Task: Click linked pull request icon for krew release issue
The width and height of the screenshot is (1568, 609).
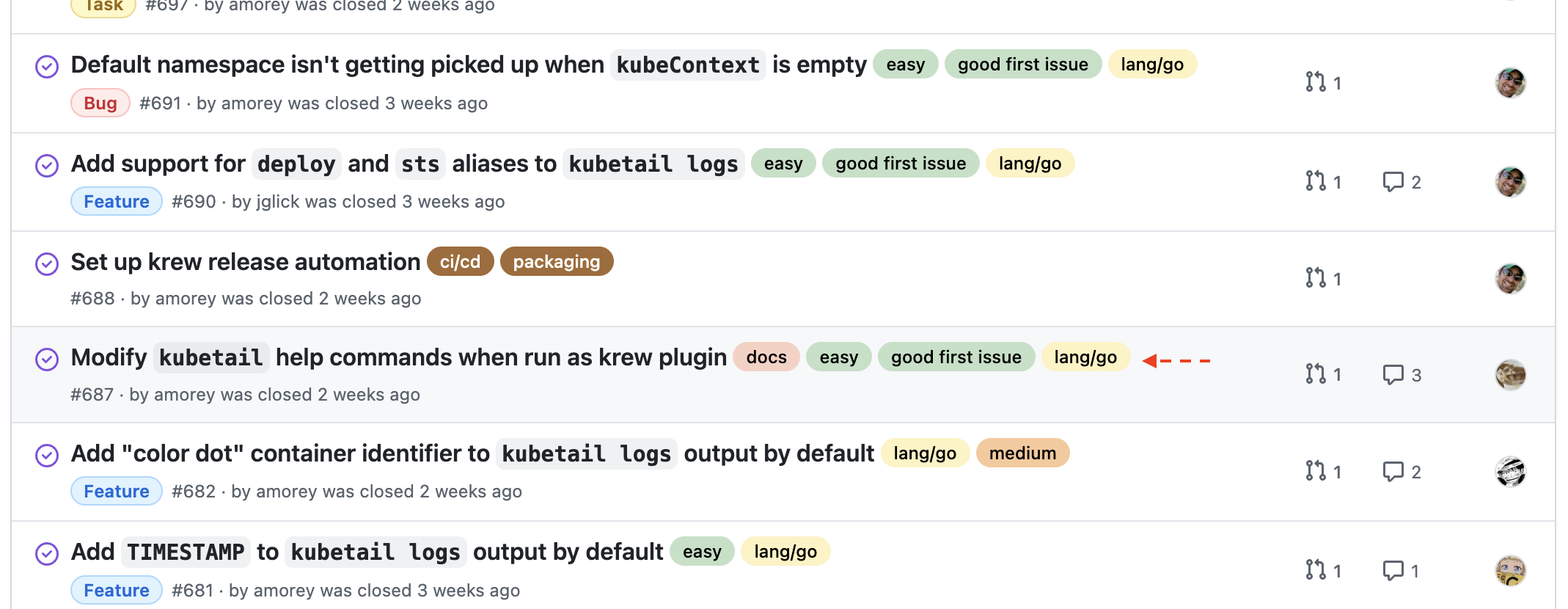Action: (x=1316, y=278)
